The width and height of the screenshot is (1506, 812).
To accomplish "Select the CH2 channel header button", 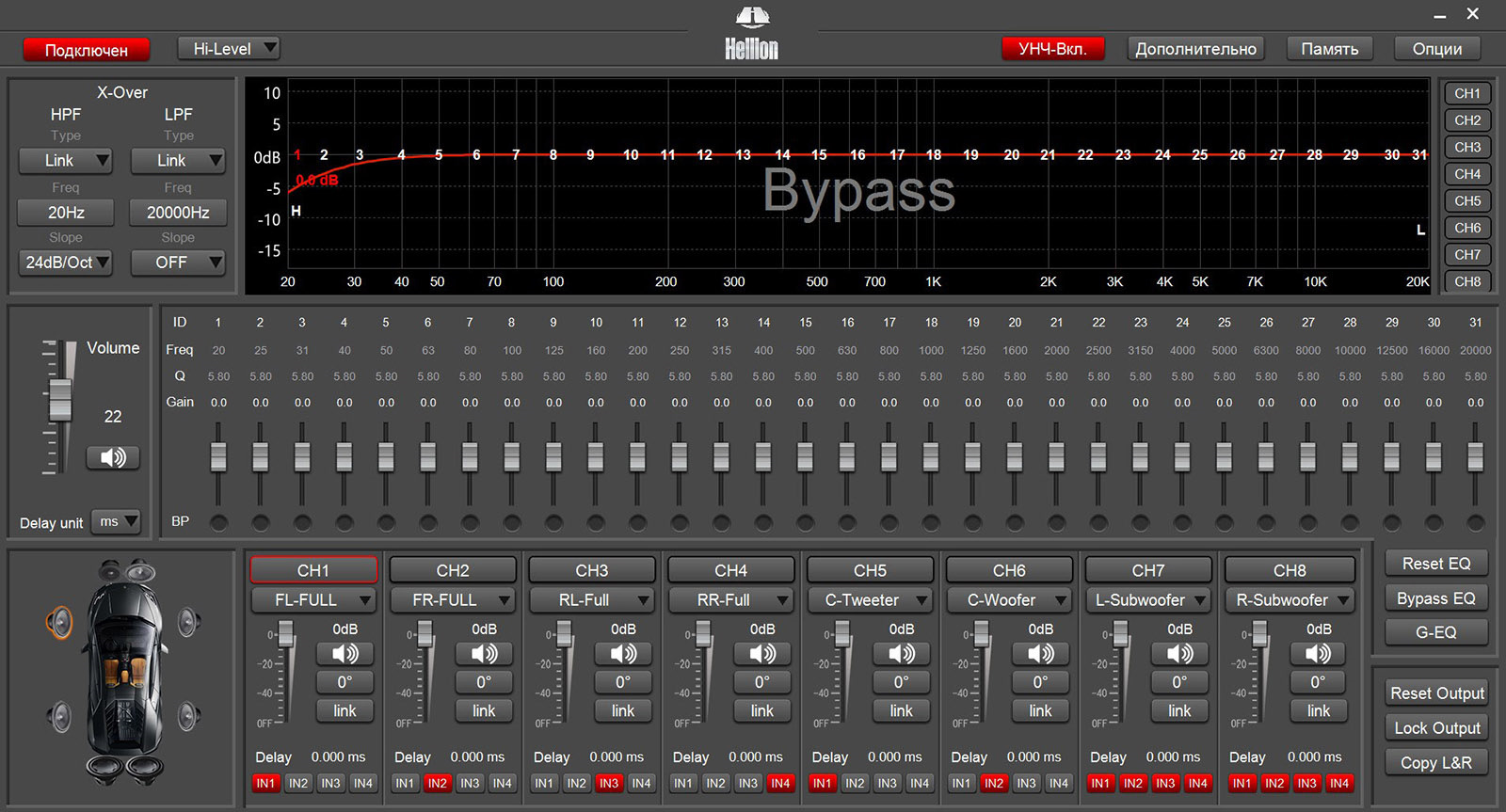I will [453, 570].
